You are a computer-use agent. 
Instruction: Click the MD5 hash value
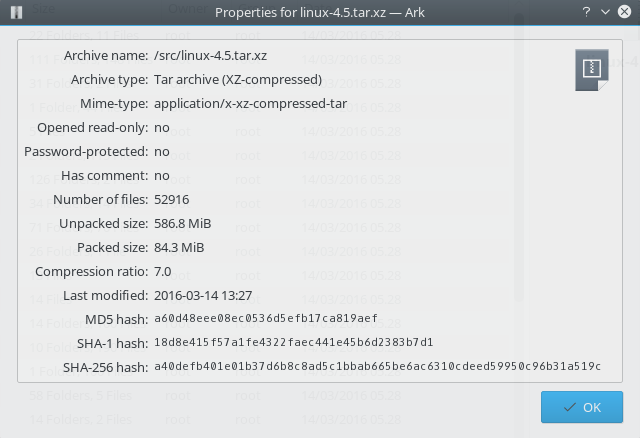tap(265, 319)
